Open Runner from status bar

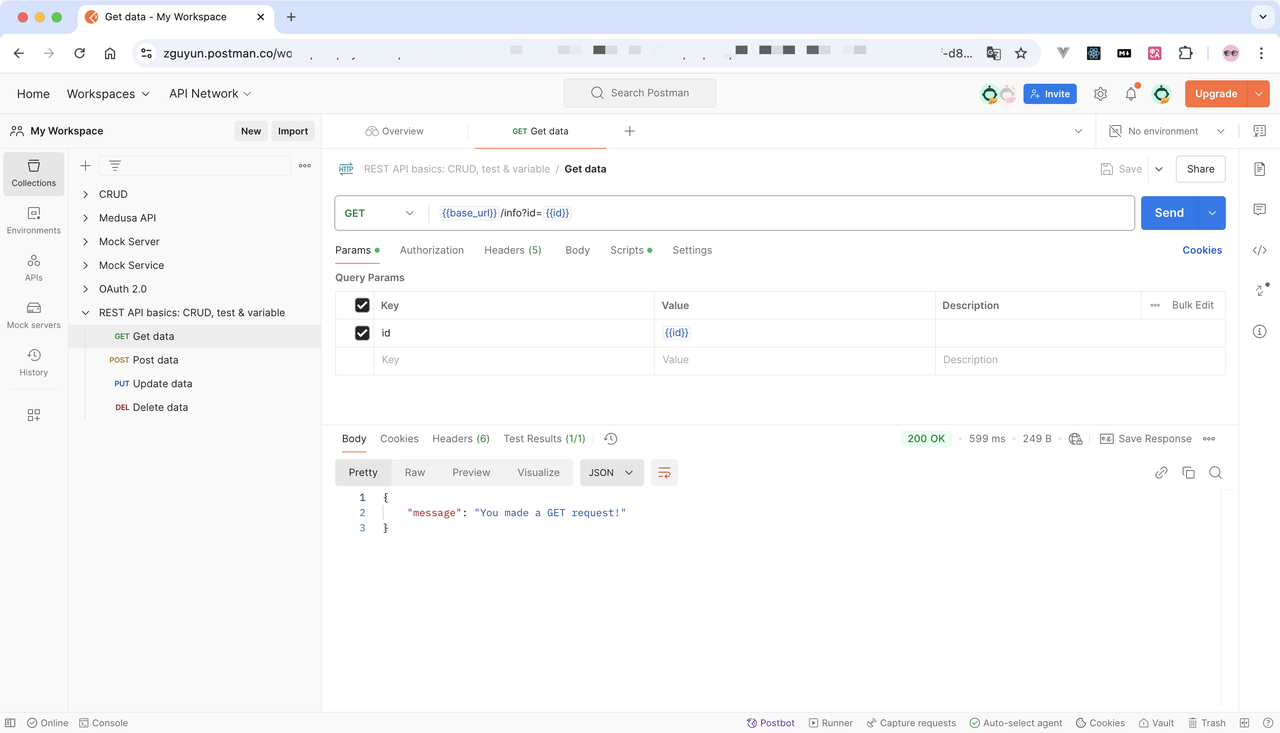point(831,723)
